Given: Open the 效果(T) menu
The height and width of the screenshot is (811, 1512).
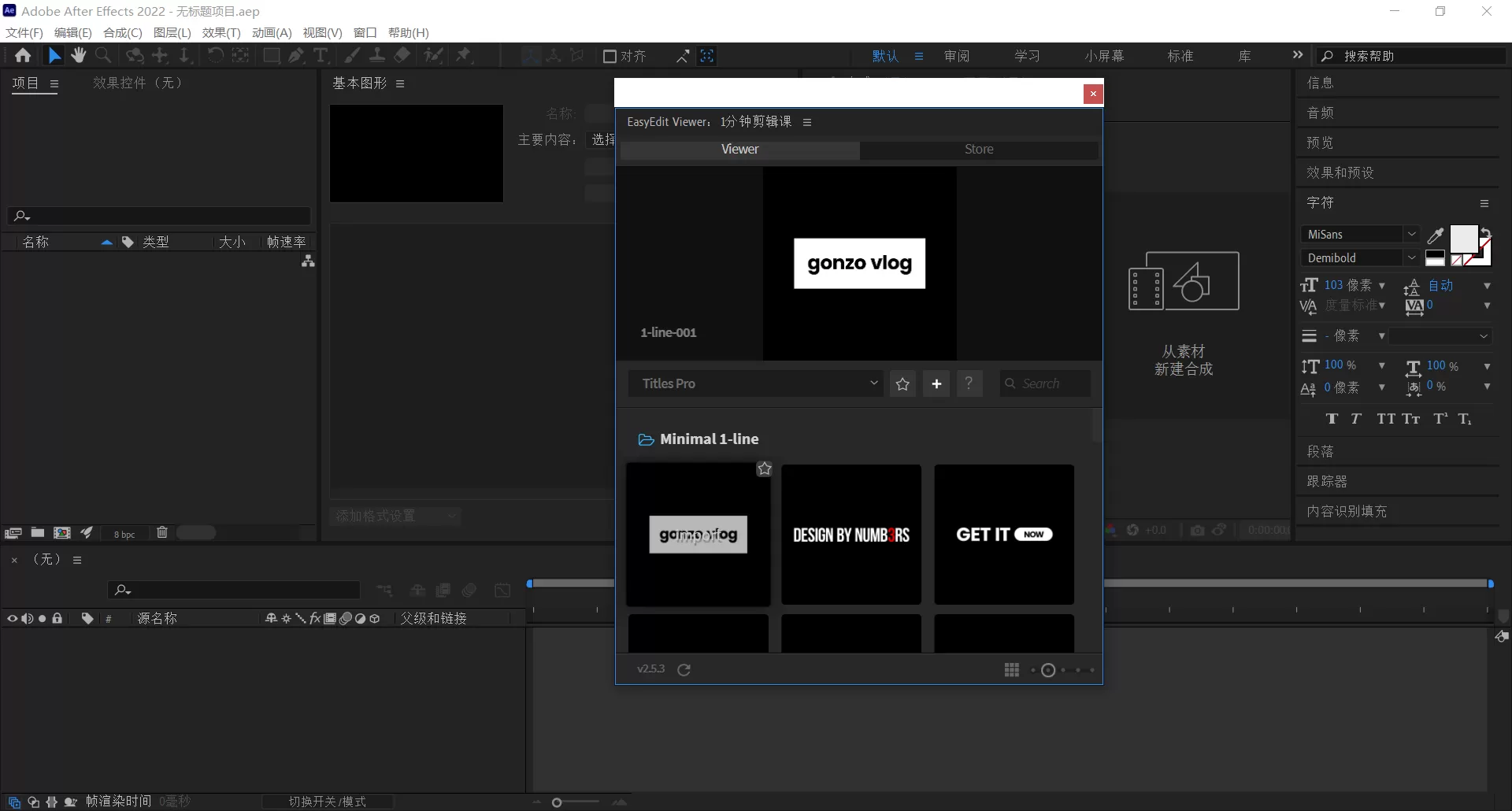Looking at the screenshot, I should click(221, 32).
